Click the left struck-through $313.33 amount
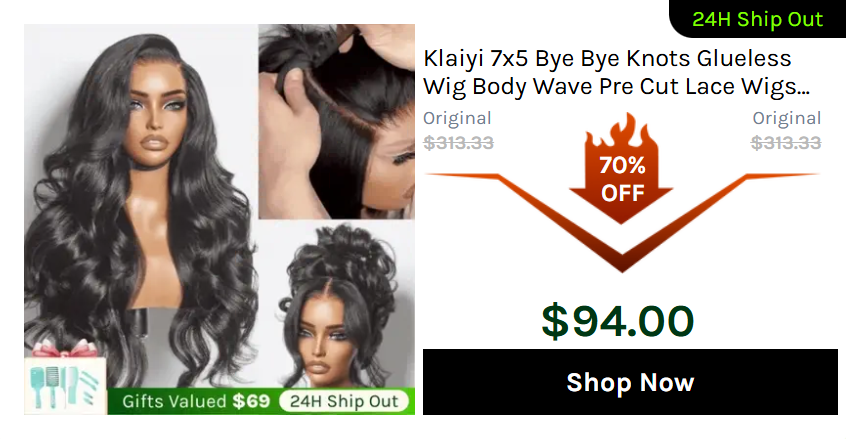Screen dimensions: 846x439 [x=458, y=143]
